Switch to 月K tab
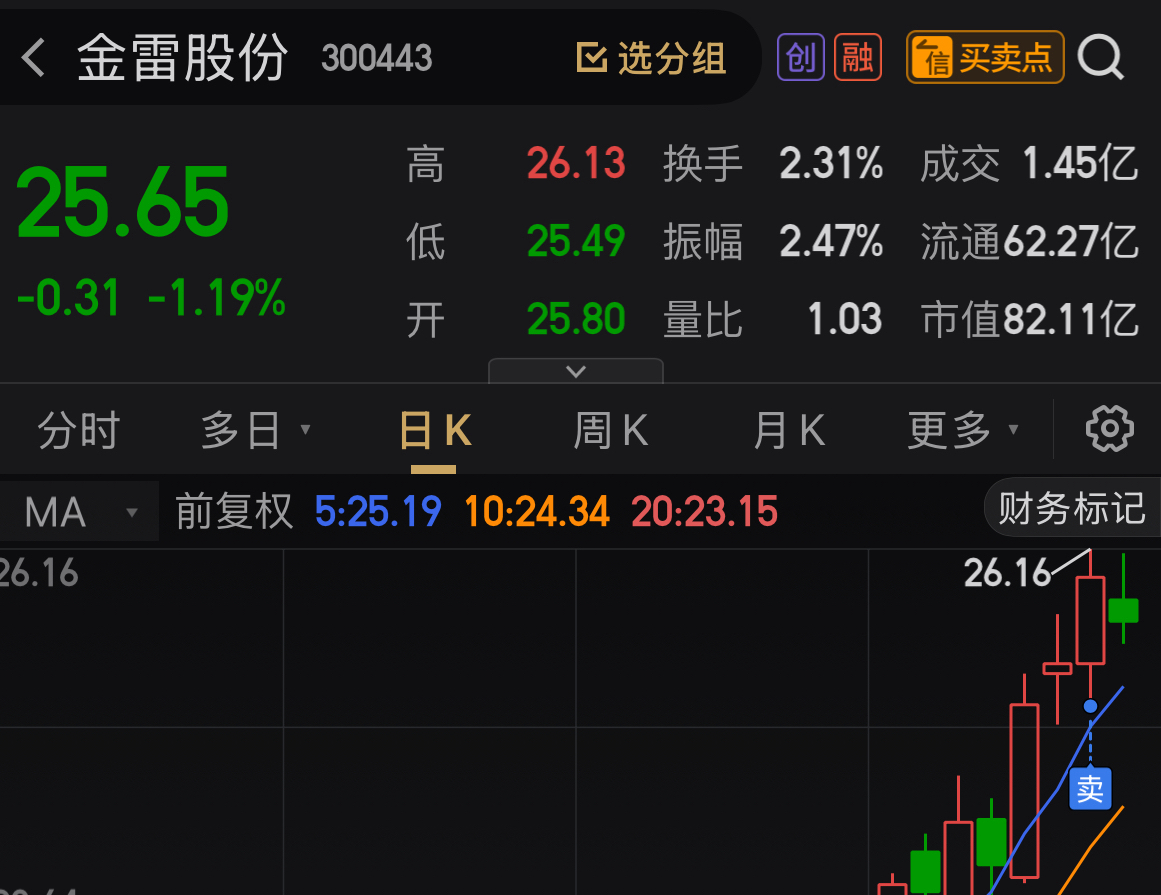The width and height of the screenshot is (1161, 895). pos(789,430)
